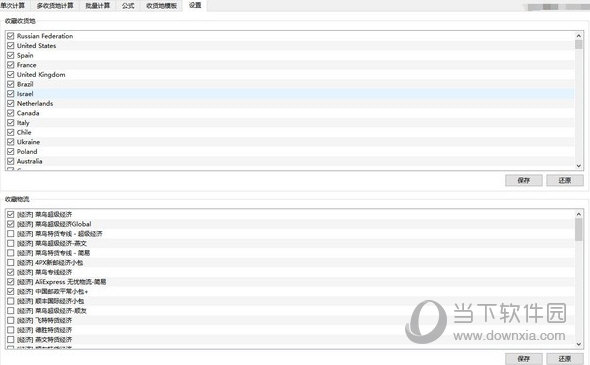This screenshot has width=590, height=365.
Task: Click destination list scrollbar down arrow
Action: (x=579, y=166)
